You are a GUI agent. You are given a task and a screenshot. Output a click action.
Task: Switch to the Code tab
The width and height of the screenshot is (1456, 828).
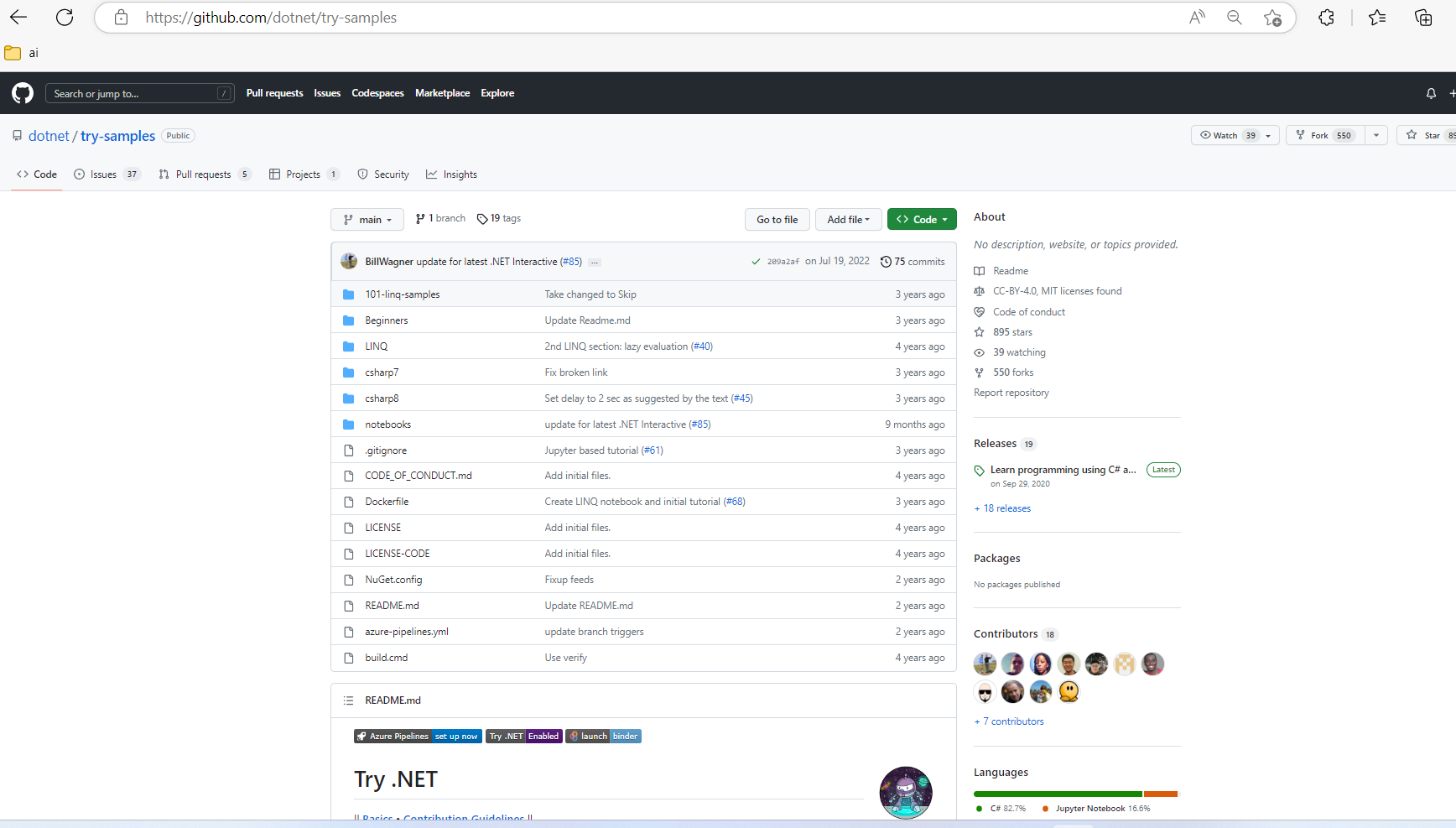pos(37,174)
